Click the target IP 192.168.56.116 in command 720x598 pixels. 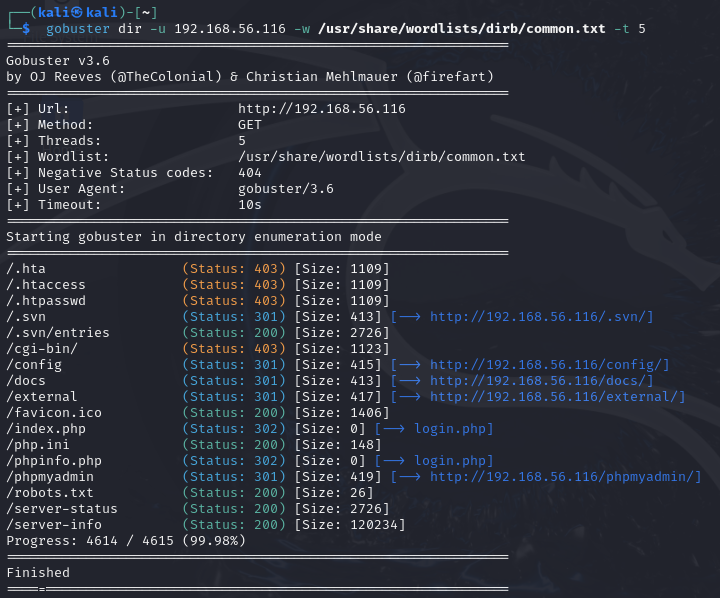(x=230, y=29)
